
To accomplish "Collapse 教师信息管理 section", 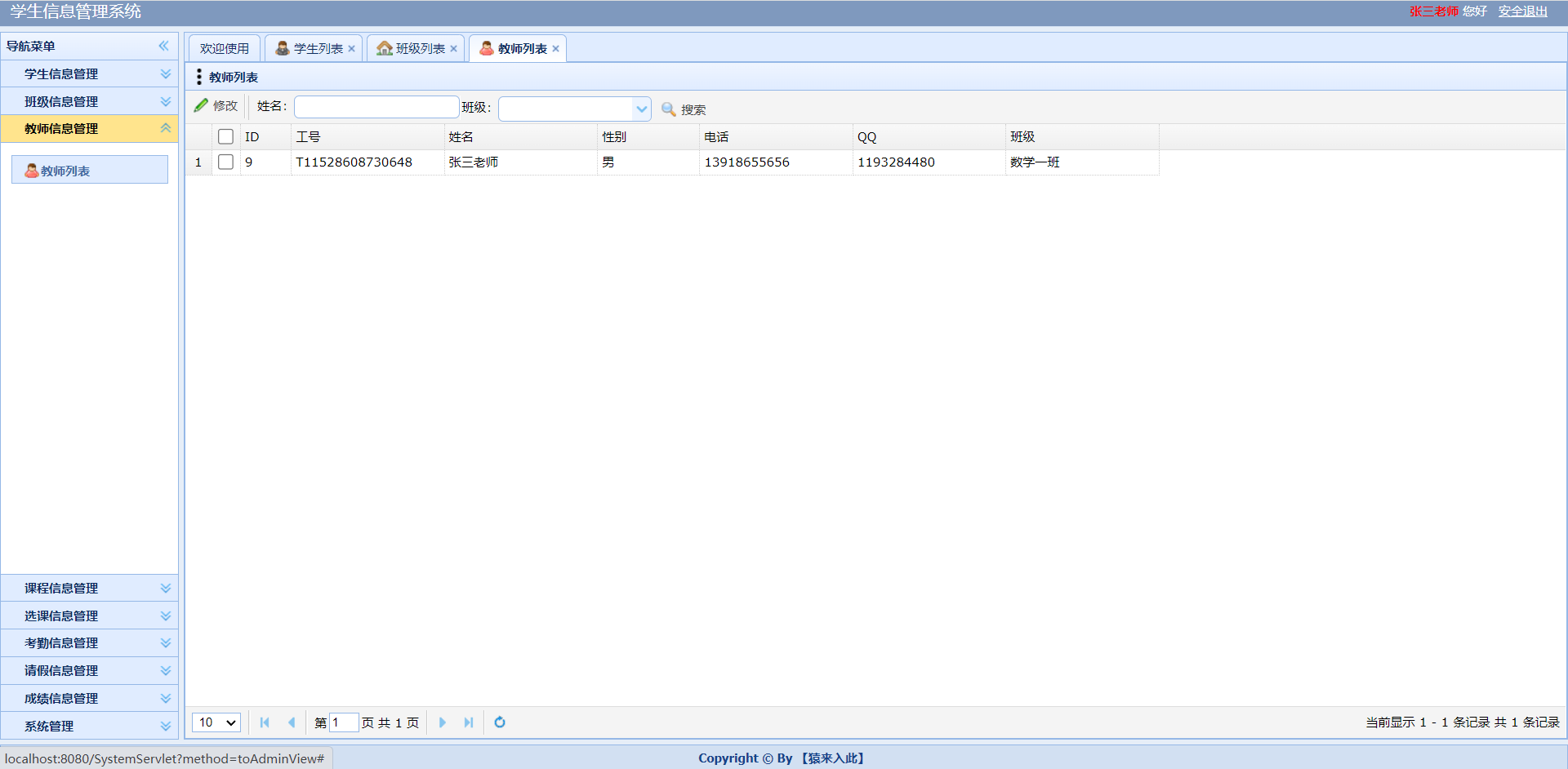I will click(90, 129).
